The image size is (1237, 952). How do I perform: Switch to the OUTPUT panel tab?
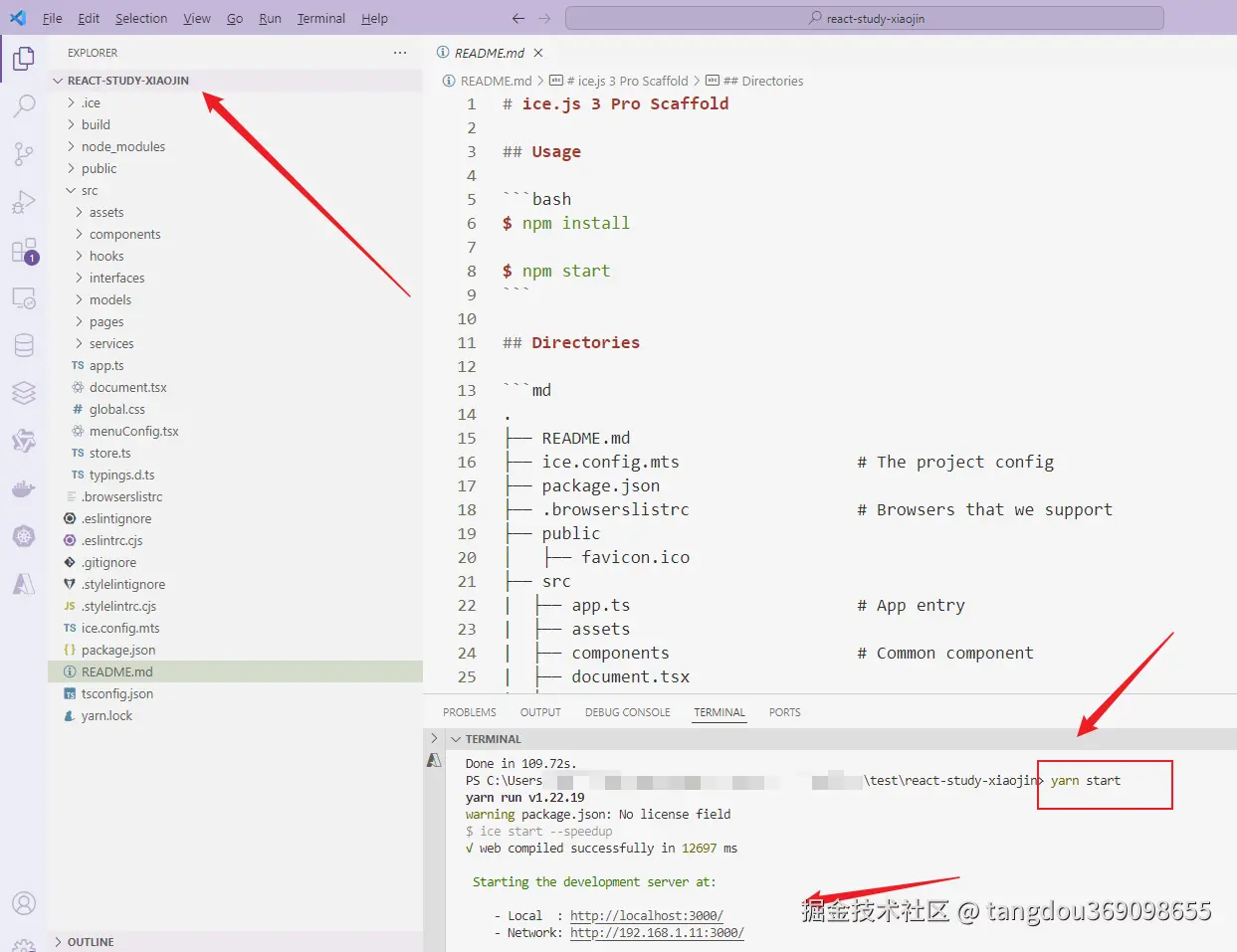540,712
